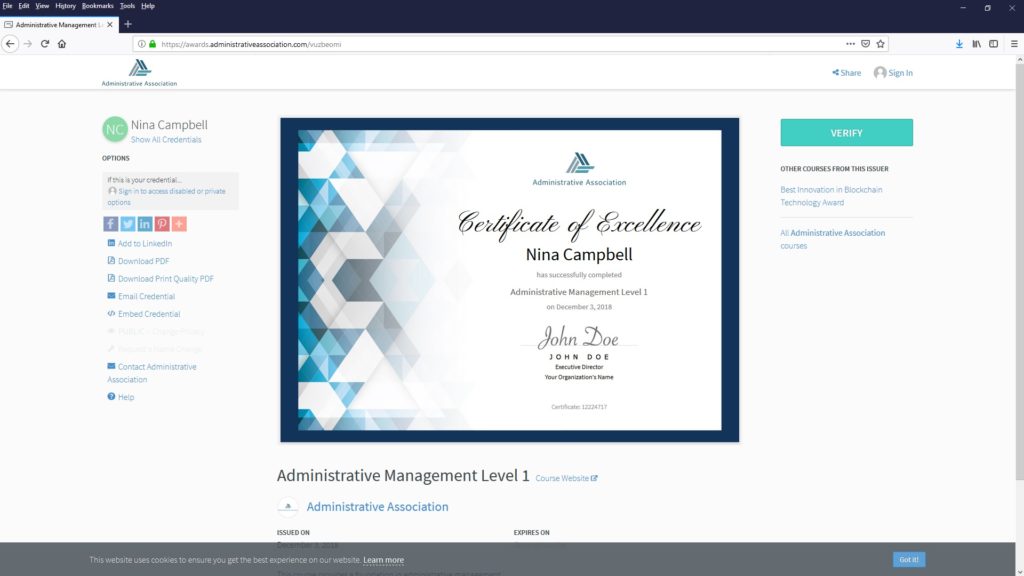Open the Bookmarks menu
The image size is (1024, 576).
point(97,6)
